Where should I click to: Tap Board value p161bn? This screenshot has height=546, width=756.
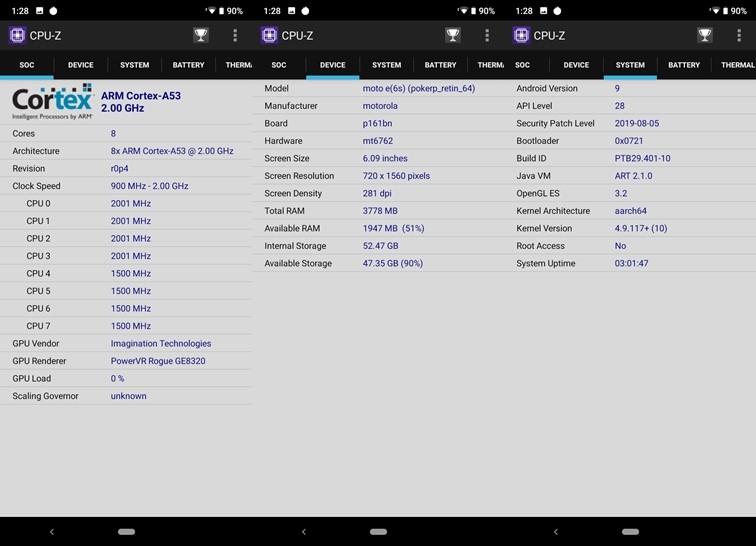378,123
